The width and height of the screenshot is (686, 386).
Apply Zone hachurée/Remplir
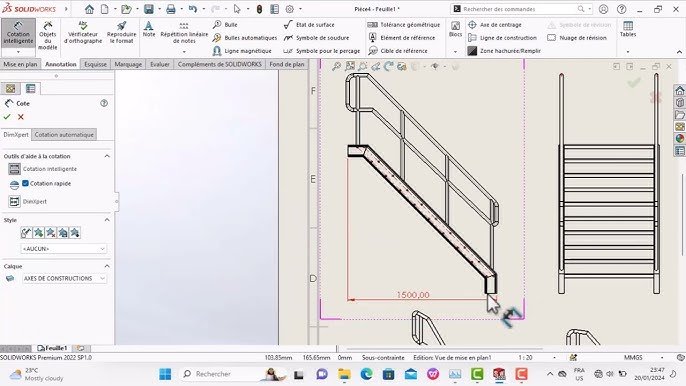coord(504,51)
